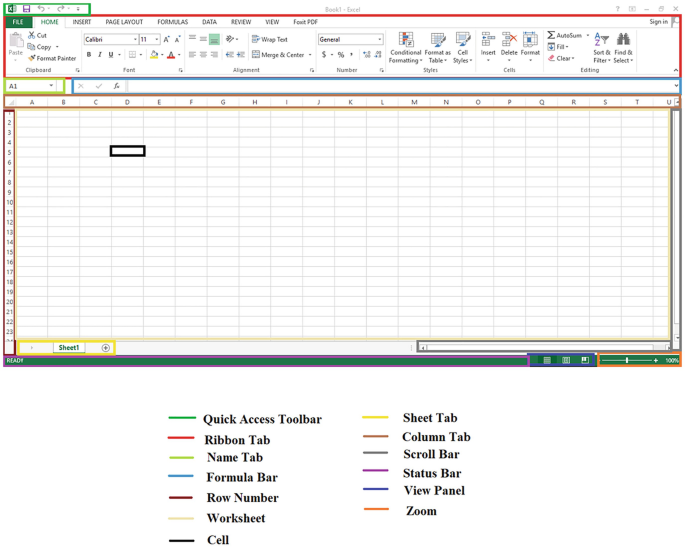
Task: Align text to the right
Action: point(214,55)
